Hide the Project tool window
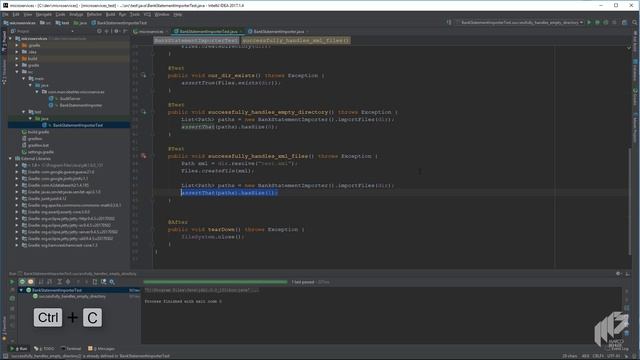This screenshot has width=640, height=360. (x=125, y=31)
